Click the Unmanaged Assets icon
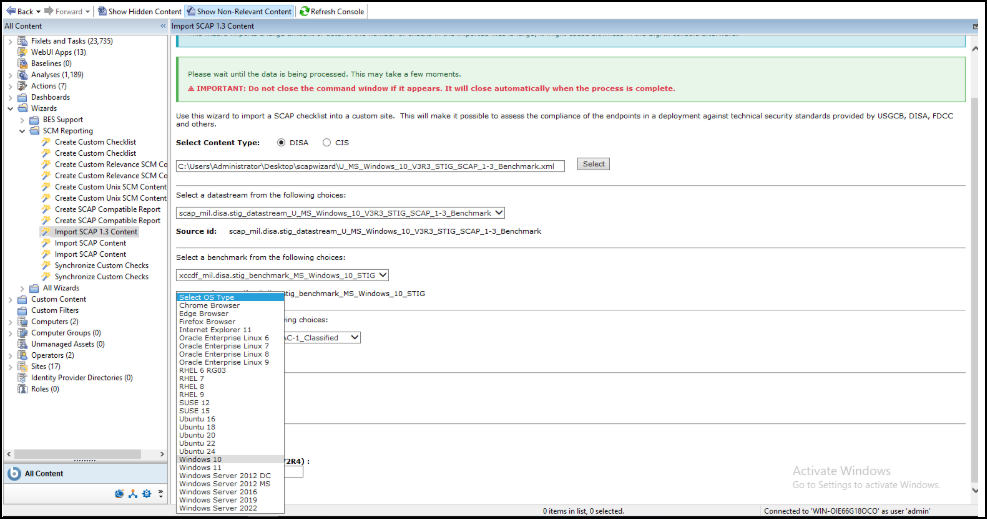Screen dimensions: 987x519 coord(23,345)
